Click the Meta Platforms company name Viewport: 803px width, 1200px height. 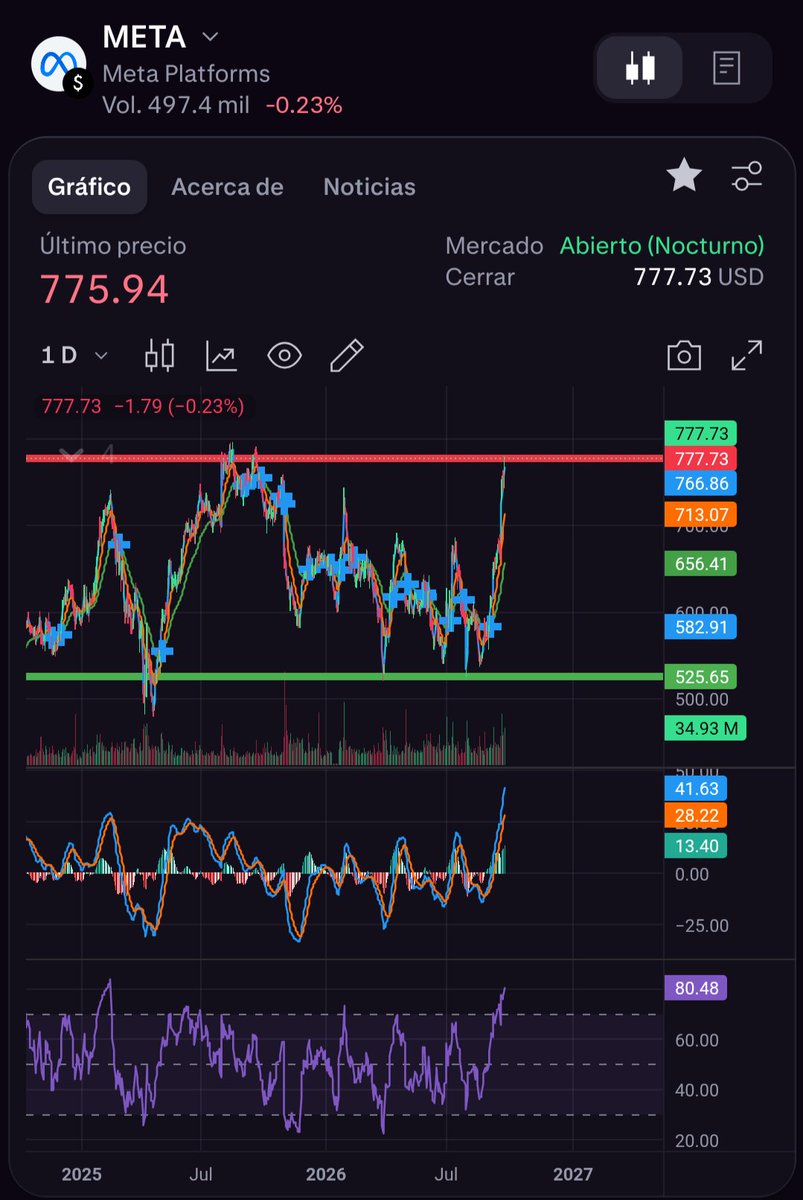[x=186, y=74]
